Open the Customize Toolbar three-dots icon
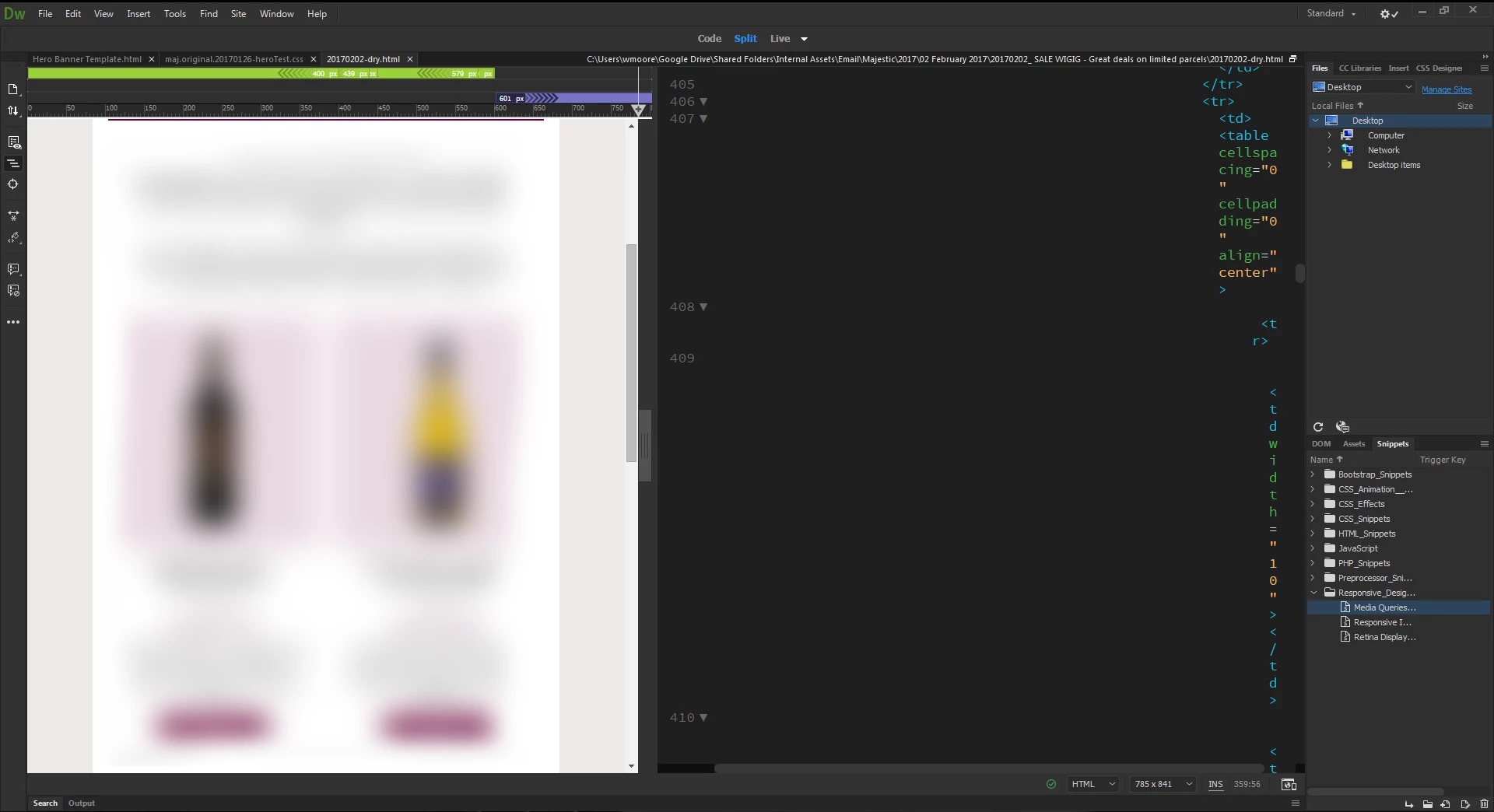The height and width of the screenshot is (812, 1494). pos(13,322)
